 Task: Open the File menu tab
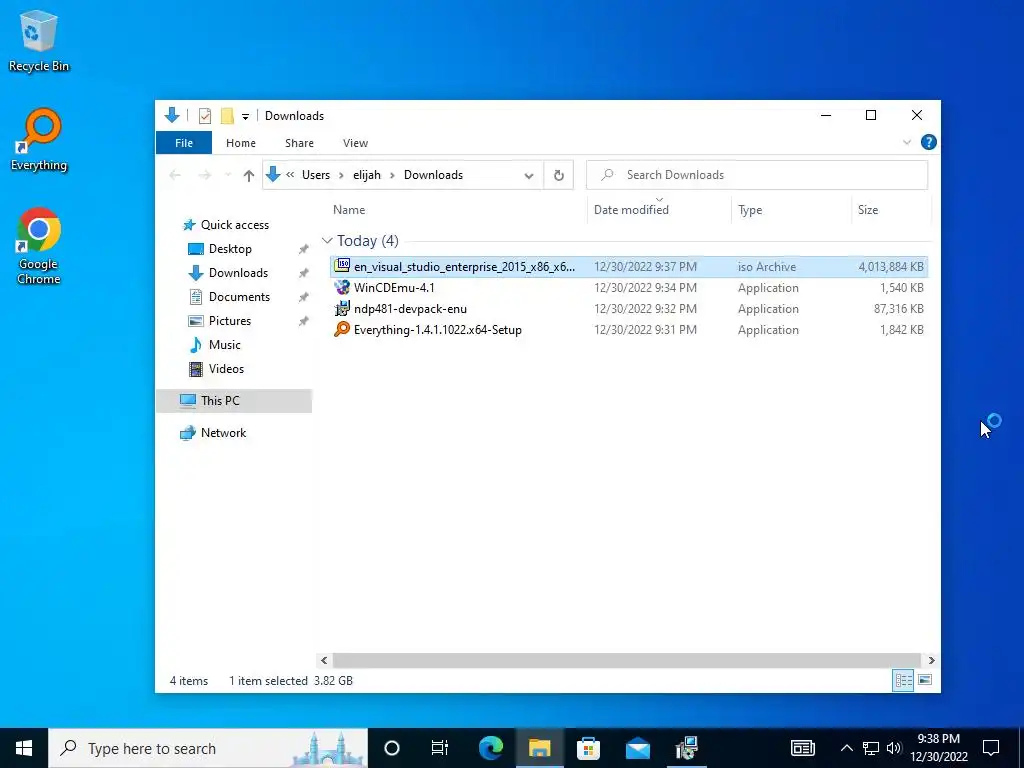pos(184,143)
